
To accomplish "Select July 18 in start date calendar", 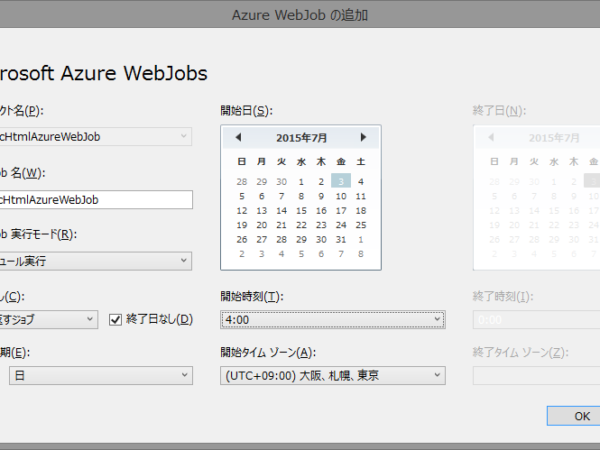I will tap(361, 211).
